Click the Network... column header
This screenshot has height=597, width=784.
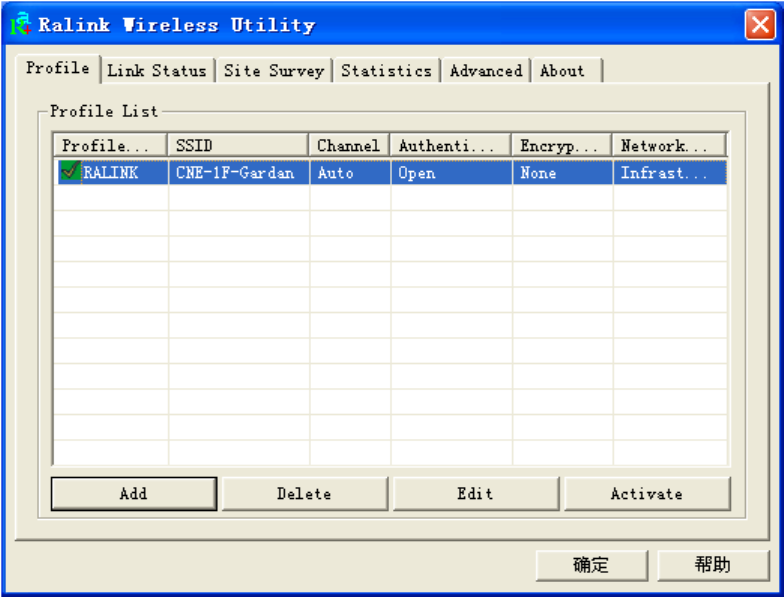[x=670, y=146]
